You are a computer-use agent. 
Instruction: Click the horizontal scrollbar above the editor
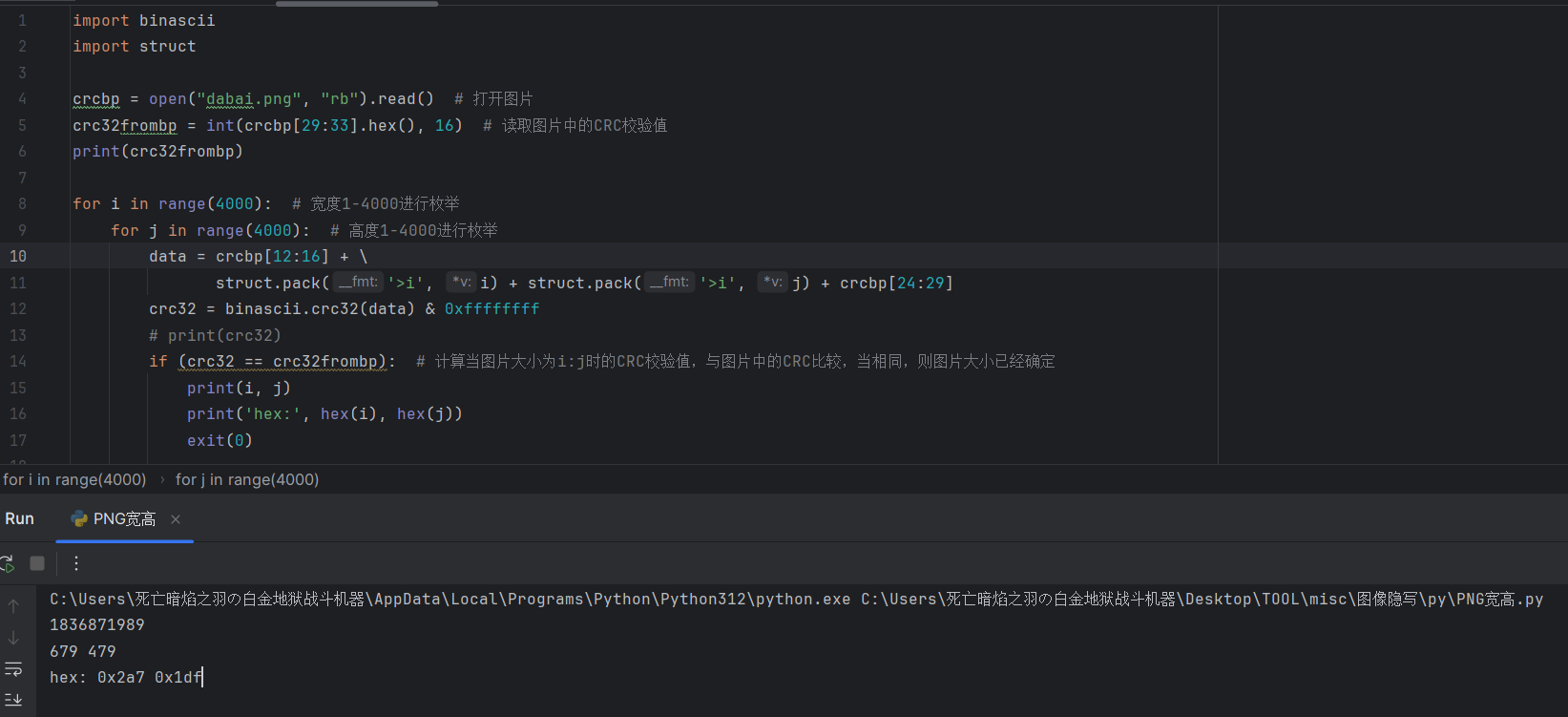tap(357, 4)
